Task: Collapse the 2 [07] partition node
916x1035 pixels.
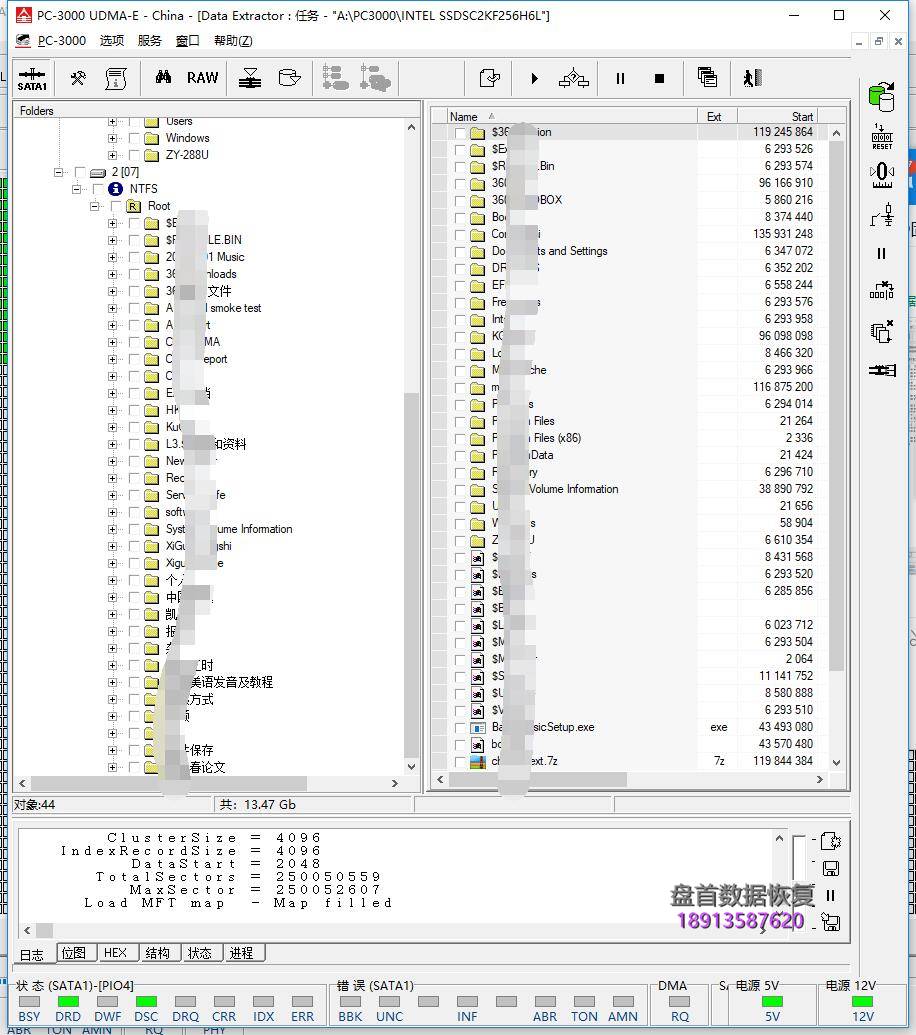Action: pyautogui.click(x=59, y=172)
